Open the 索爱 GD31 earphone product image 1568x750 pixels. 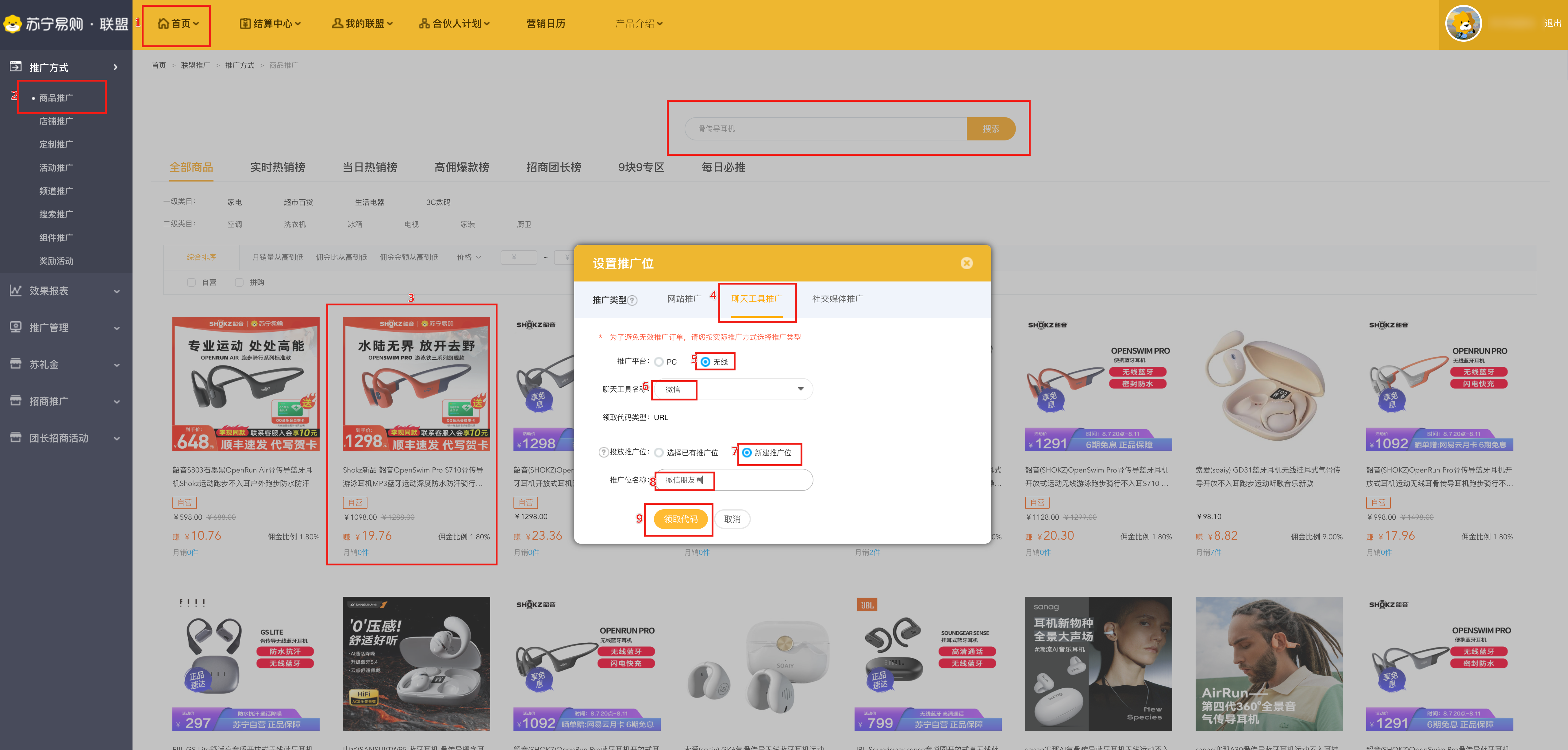1269,384
